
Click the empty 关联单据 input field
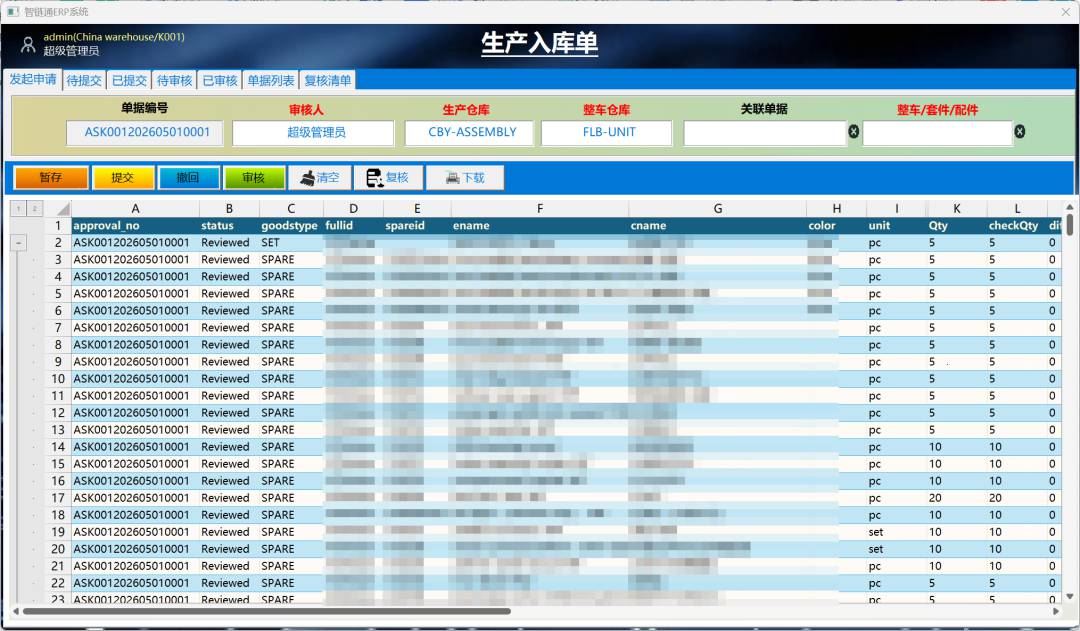tap(765, 132)
